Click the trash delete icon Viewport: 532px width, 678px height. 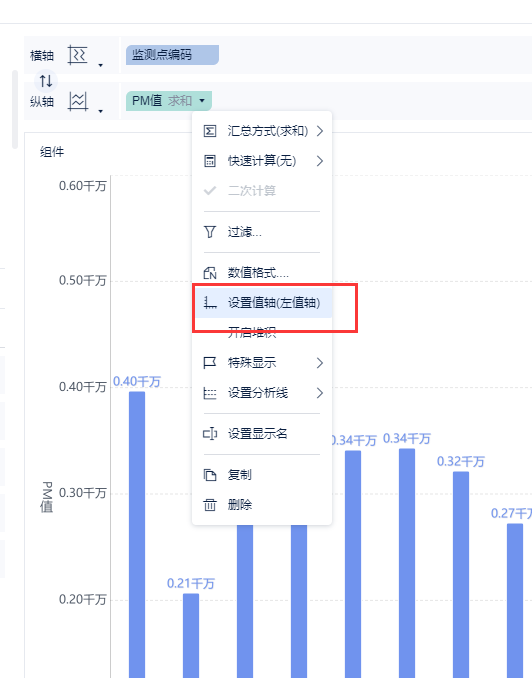point(210,505)
